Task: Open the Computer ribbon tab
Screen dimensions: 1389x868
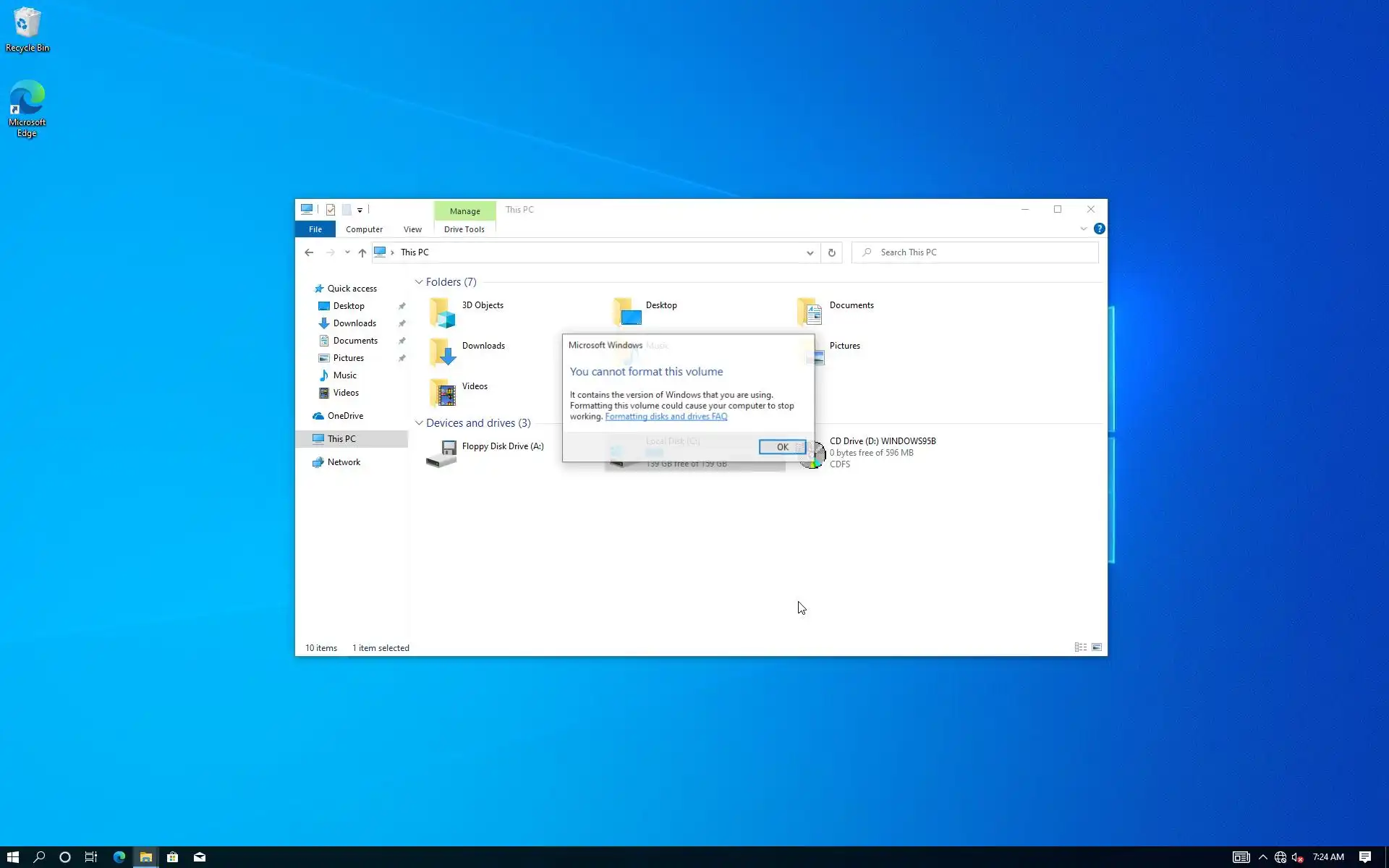Action: click(x=364, y=229)
